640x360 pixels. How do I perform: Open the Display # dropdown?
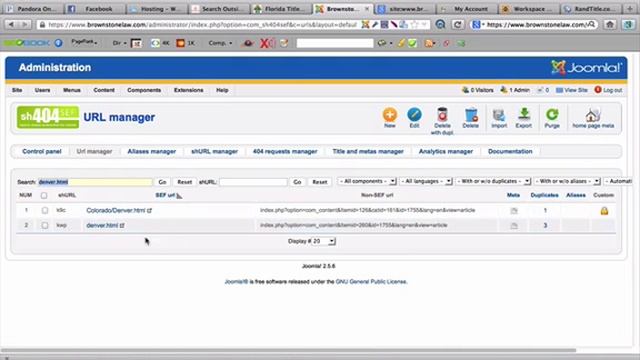[x=324, y=241]
